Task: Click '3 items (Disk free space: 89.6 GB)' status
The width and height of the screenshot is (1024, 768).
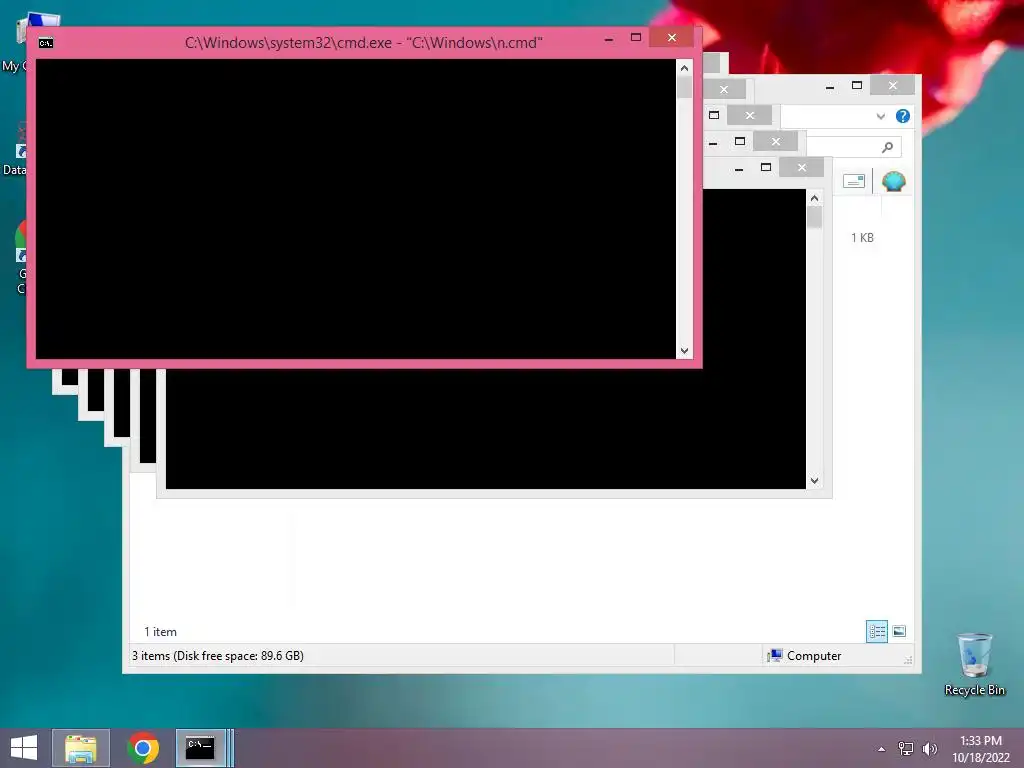Action: point(217,656)
